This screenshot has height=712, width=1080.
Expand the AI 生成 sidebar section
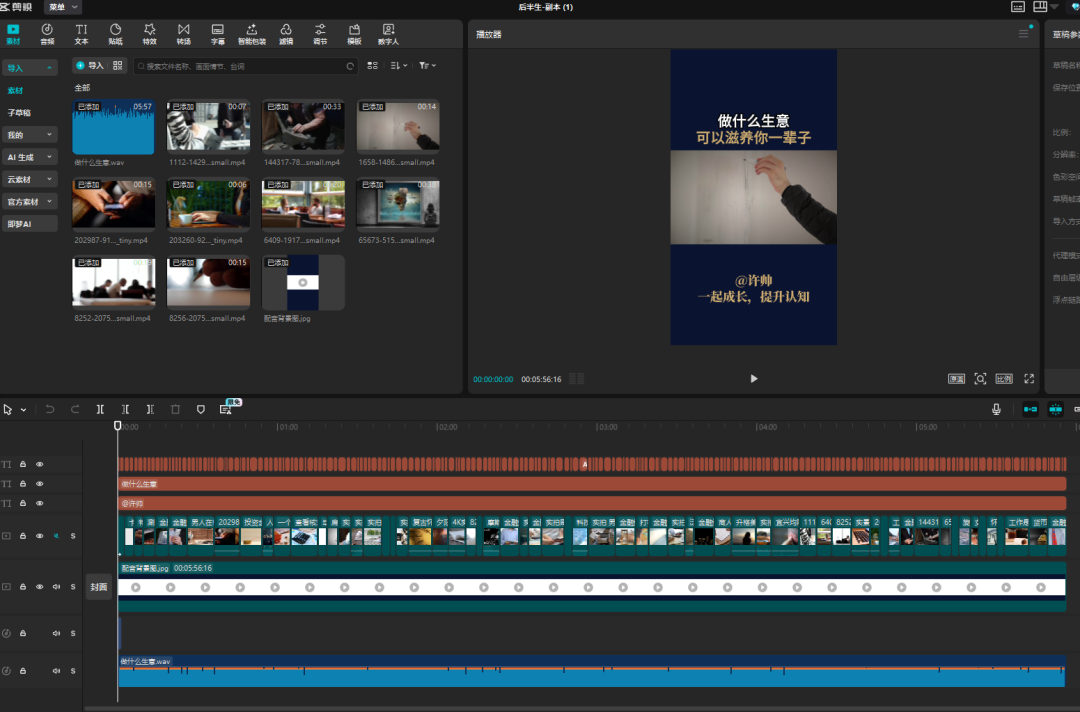coord(29,157)
